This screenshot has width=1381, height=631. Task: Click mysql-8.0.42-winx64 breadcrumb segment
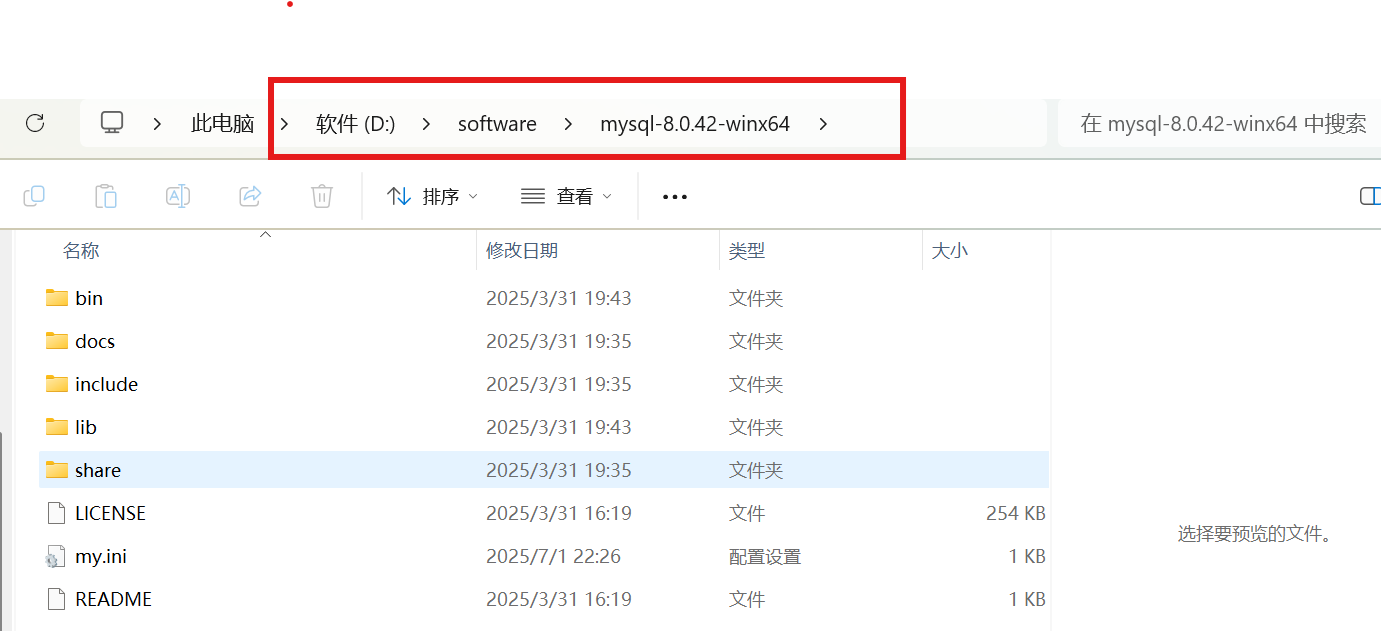pyautogui.click(x=695, y=124)
